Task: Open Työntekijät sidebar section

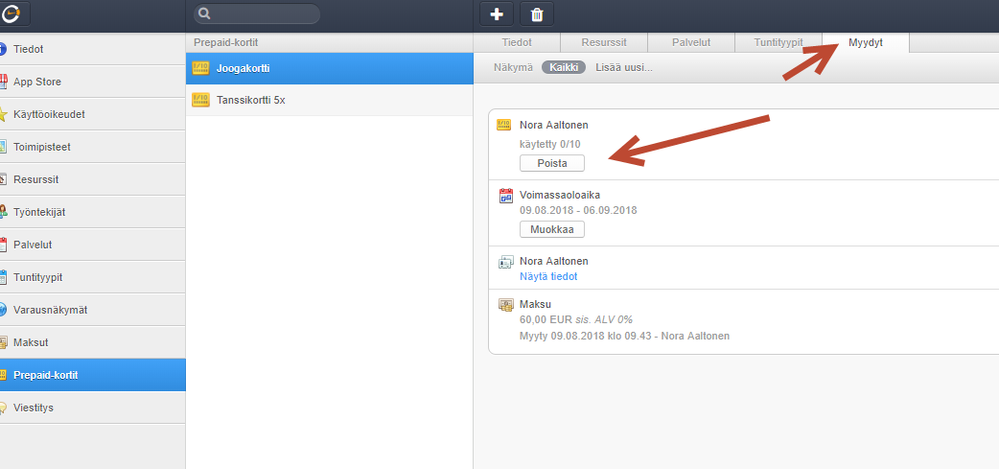Action: click(92, 212)
